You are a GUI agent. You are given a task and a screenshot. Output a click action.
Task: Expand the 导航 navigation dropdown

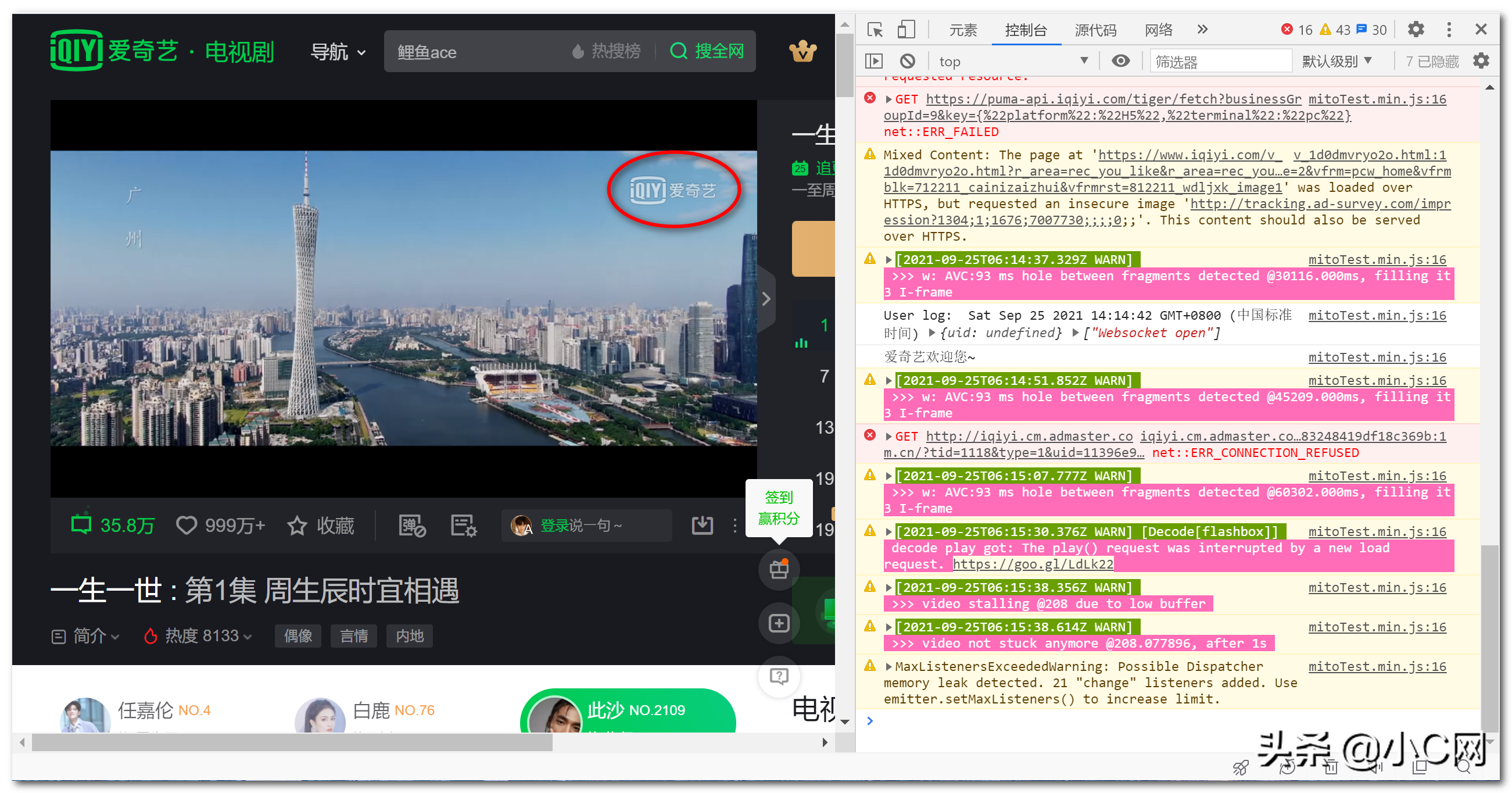338,52
